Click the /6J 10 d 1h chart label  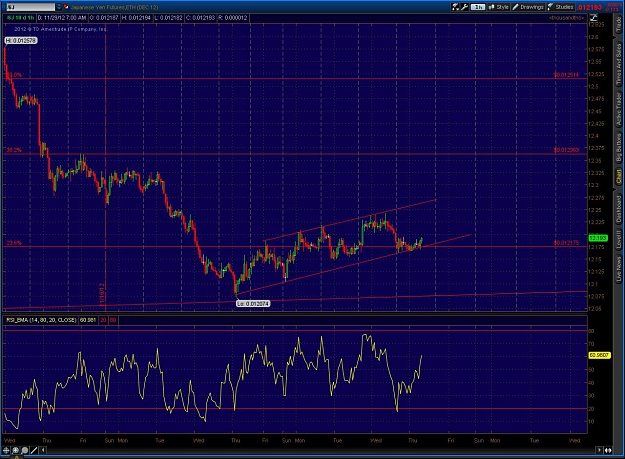point(20,18)
